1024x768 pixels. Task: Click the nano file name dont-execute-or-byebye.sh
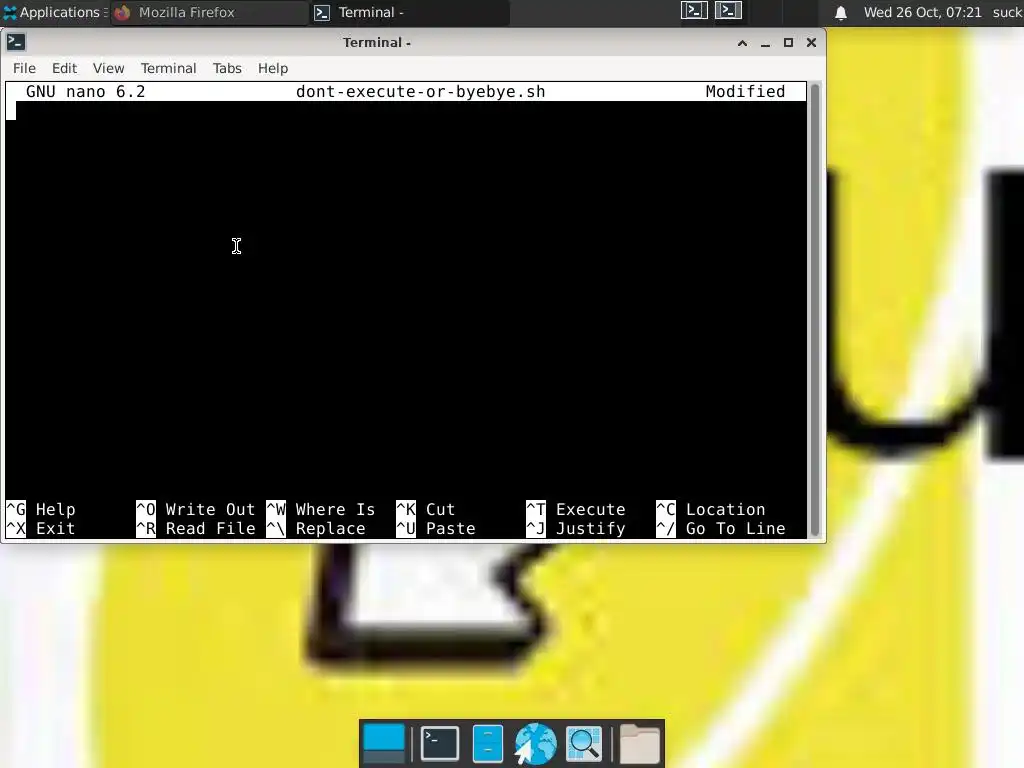(421, 91)
